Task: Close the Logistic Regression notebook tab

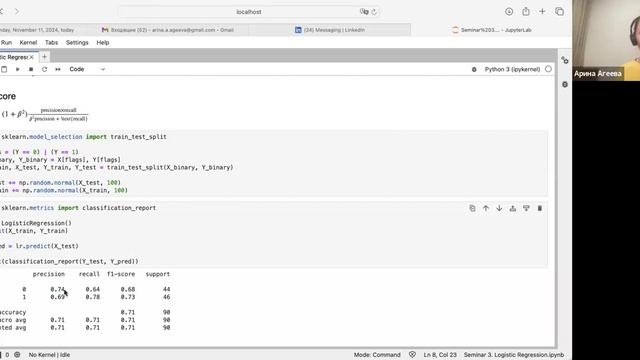Action: [31, 57]
